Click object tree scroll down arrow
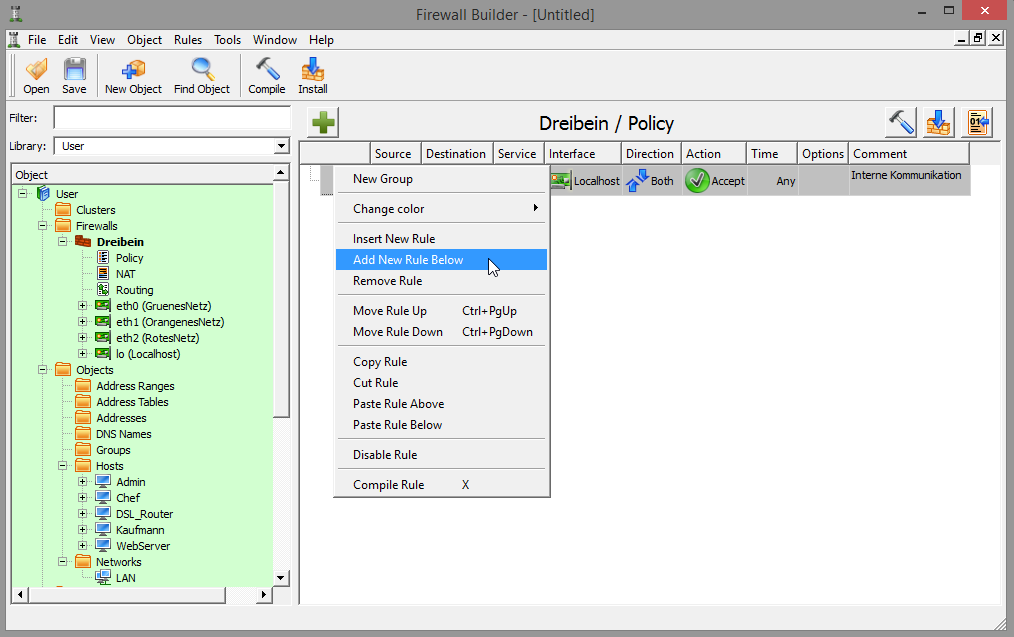This screenshot has width=1014, height=637. click(x=281, y=577)
